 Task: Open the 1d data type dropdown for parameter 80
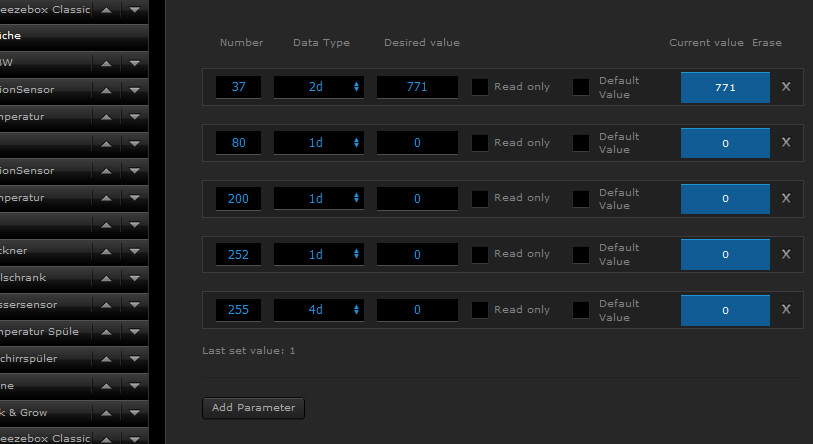[x=319, y=143]
